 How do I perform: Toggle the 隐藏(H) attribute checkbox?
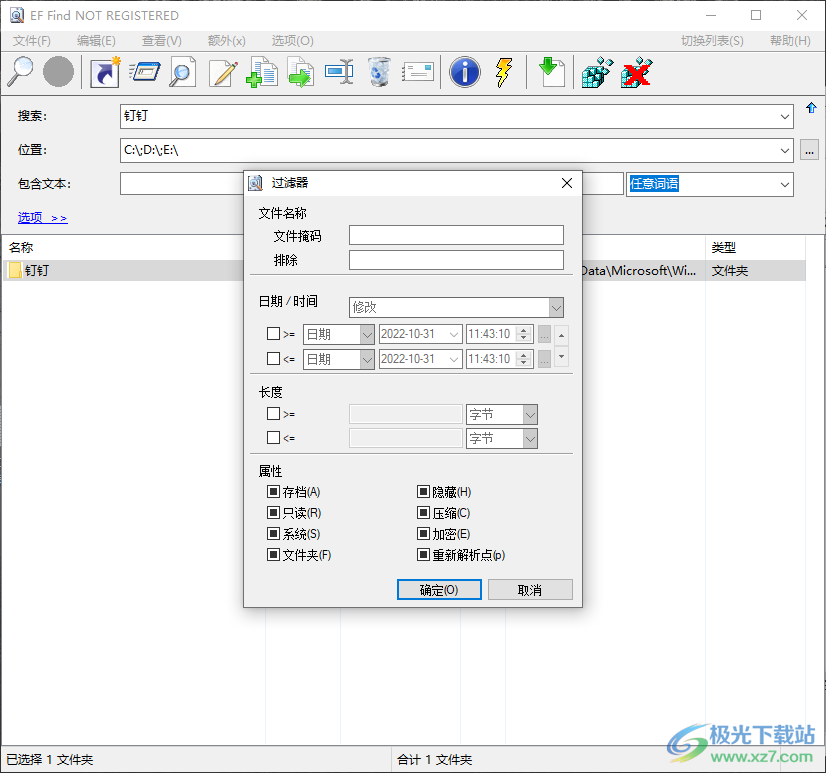coord(423,492)
